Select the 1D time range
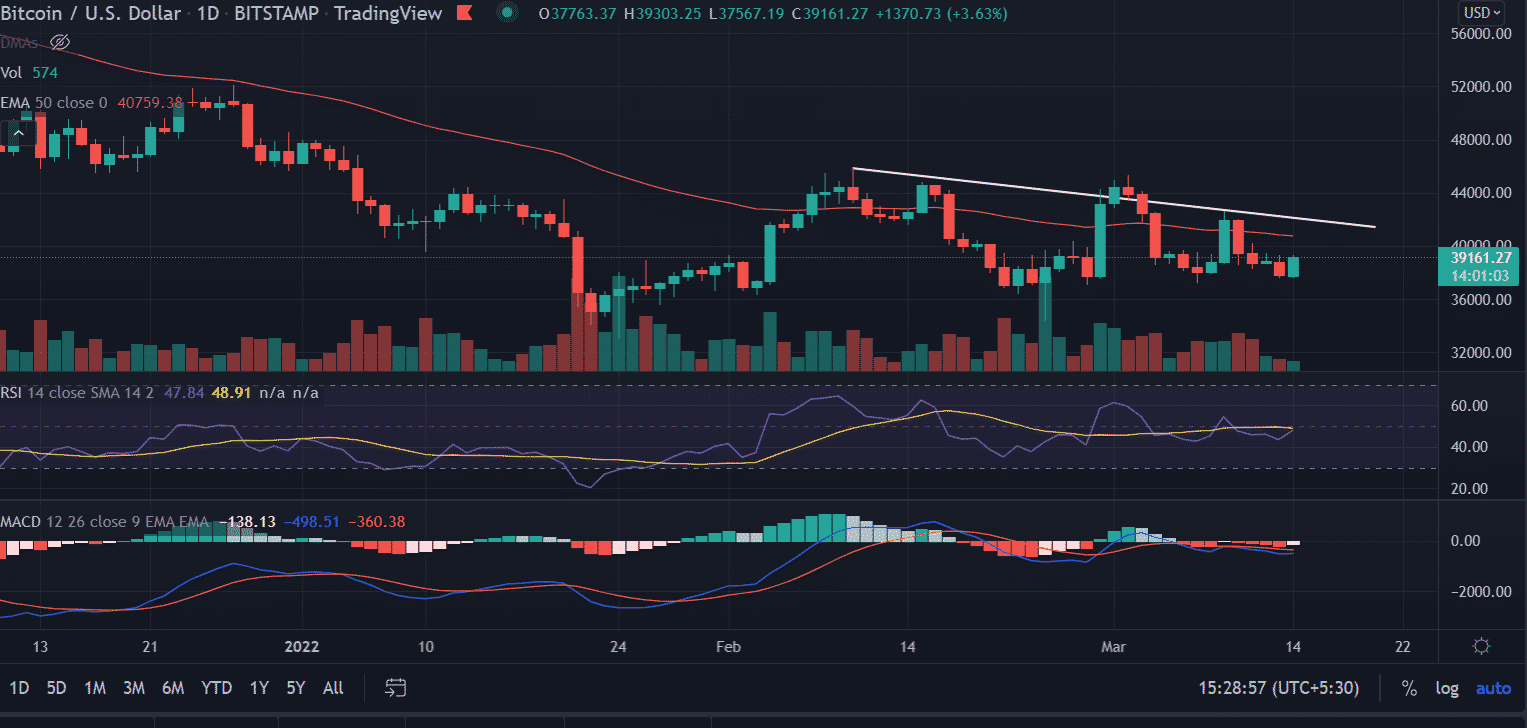1527x728 pixels. tap(20, 688)
